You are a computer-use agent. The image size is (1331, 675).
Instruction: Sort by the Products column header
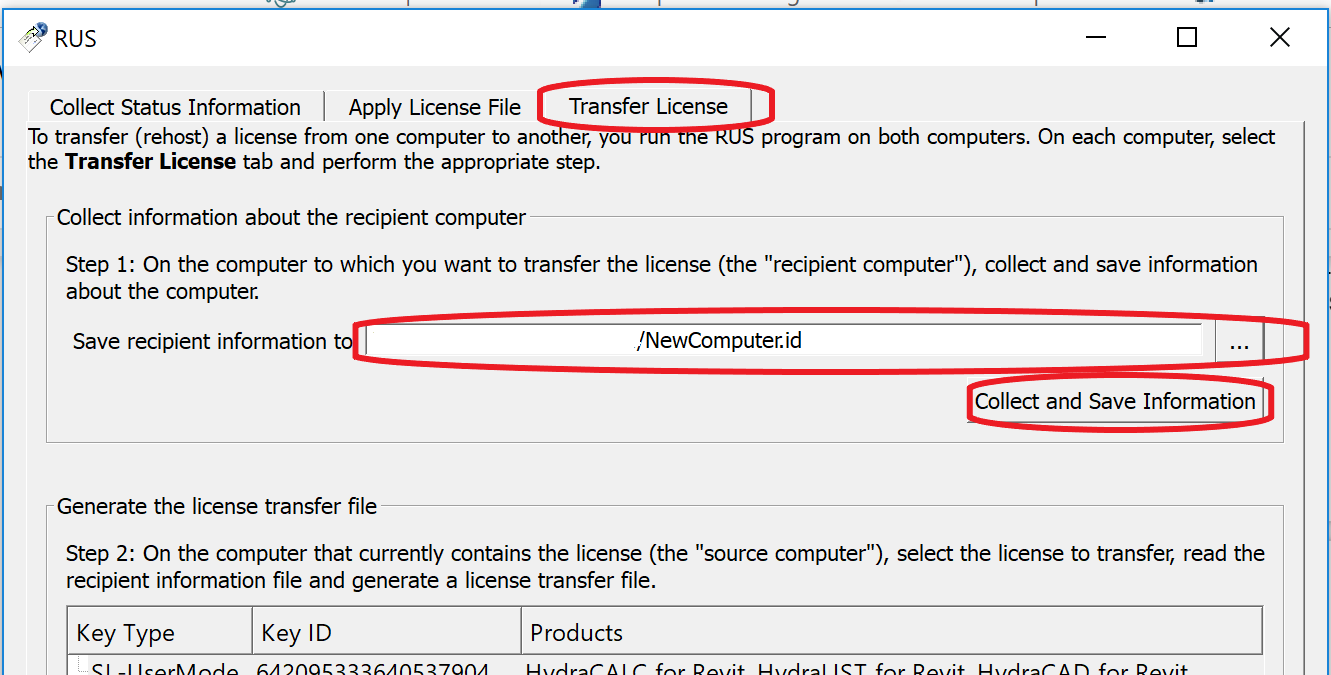[576, 631]
